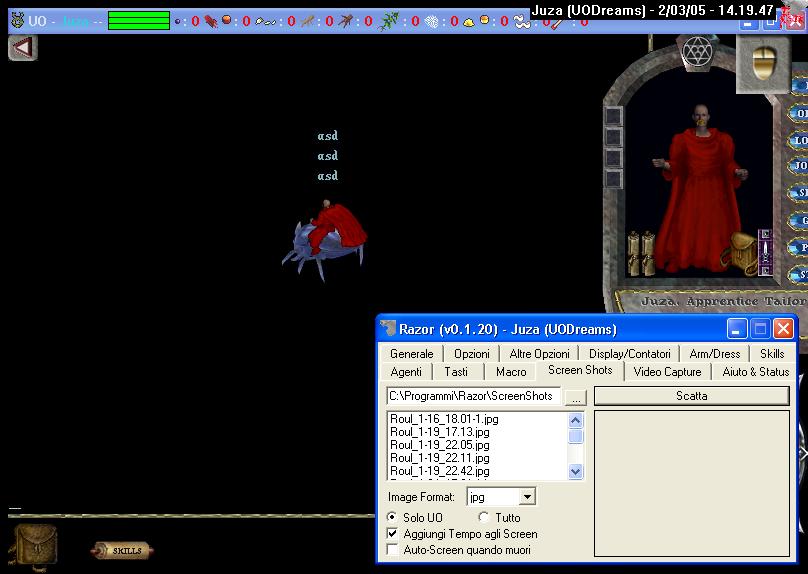This screenshot has height=574, width=808.
Task: Open the Tasti tab
Action: (456, 372)
